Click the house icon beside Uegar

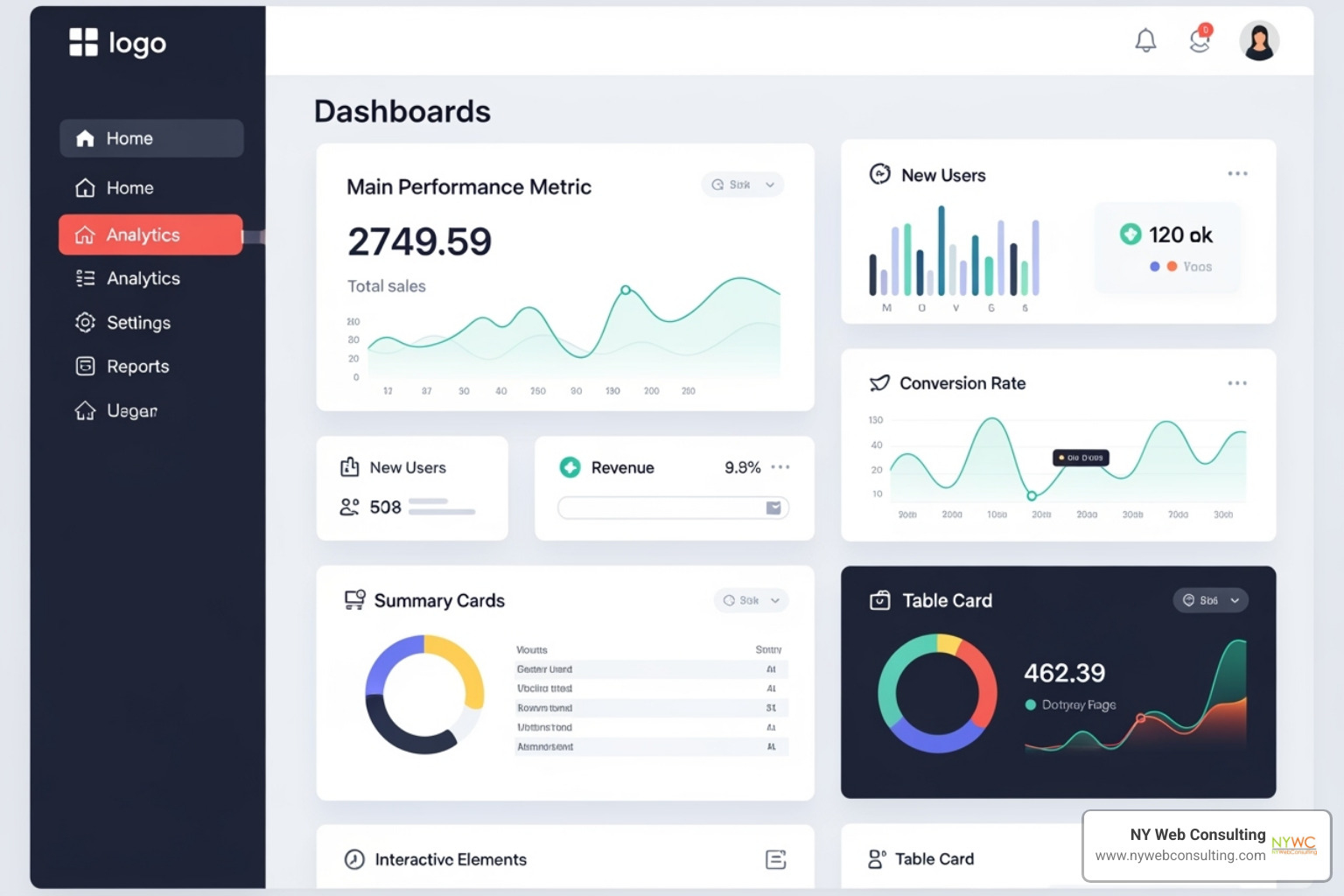(x=85, y=410)
